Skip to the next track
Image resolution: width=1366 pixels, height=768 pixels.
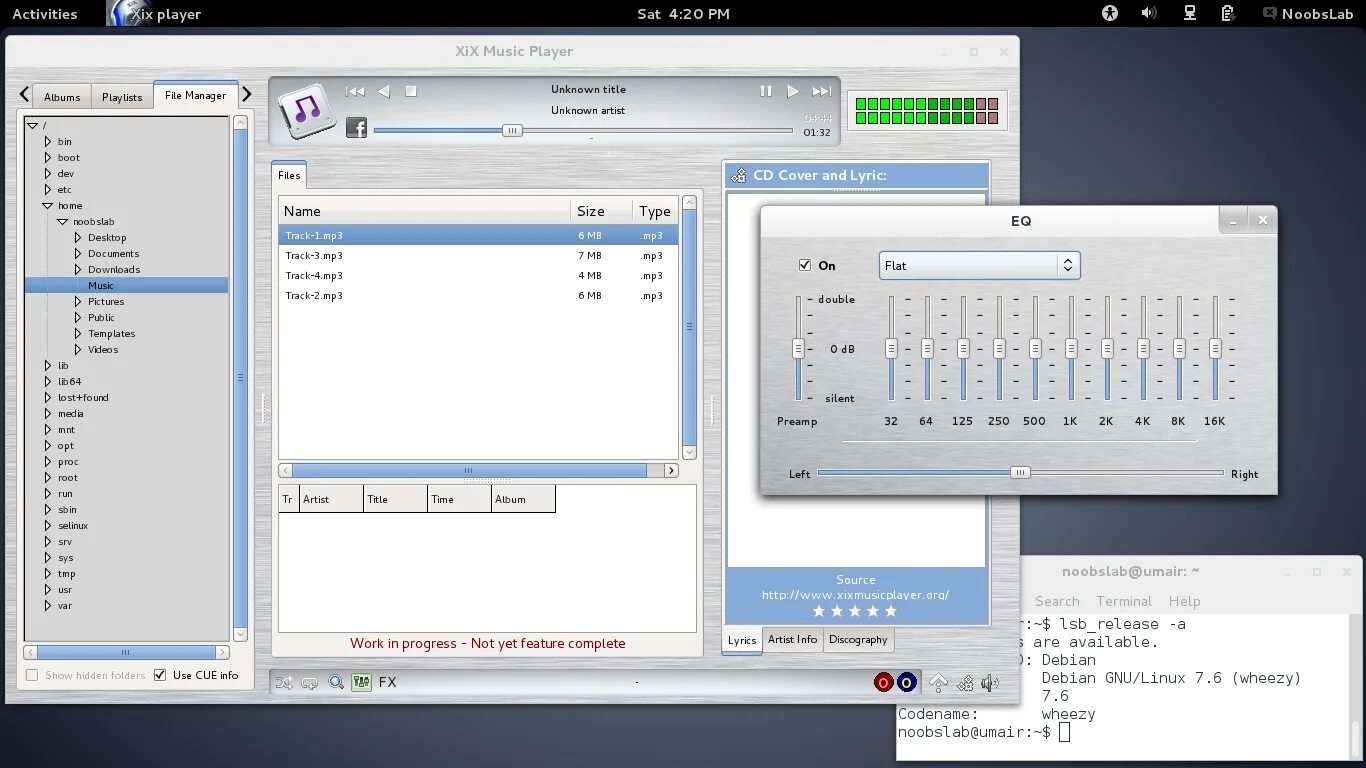tap(821, 91)
